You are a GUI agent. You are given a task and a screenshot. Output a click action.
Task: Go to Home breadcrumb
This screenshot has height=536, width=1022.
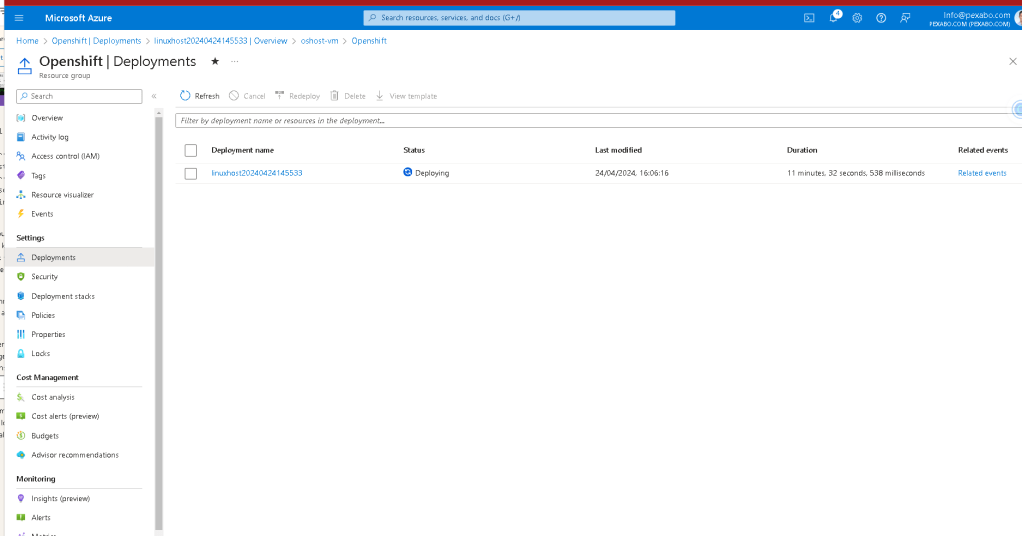(x=27, y=40)
